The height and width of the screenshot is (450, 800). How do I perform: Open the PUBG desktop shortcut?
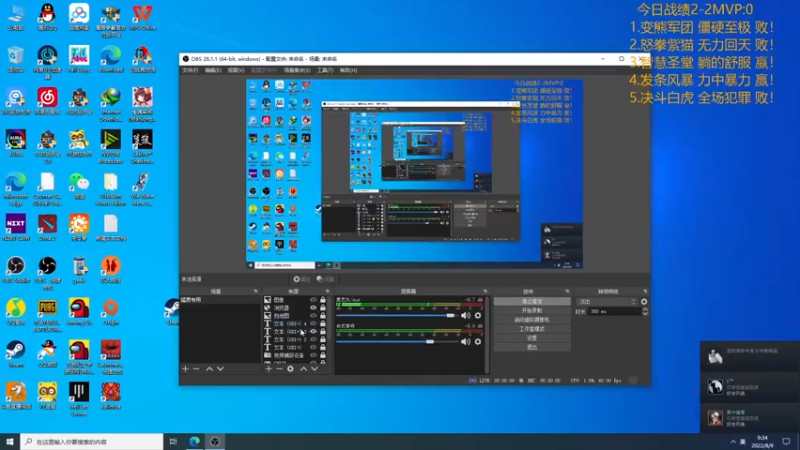[47, 315]
